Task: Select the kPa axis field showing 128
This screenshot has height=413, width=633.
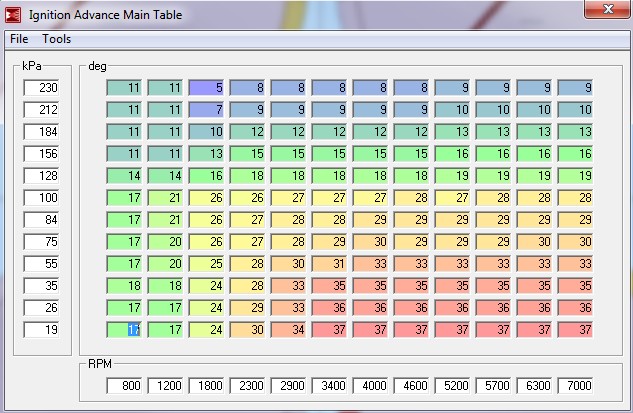Action: (x=41, y=176)
